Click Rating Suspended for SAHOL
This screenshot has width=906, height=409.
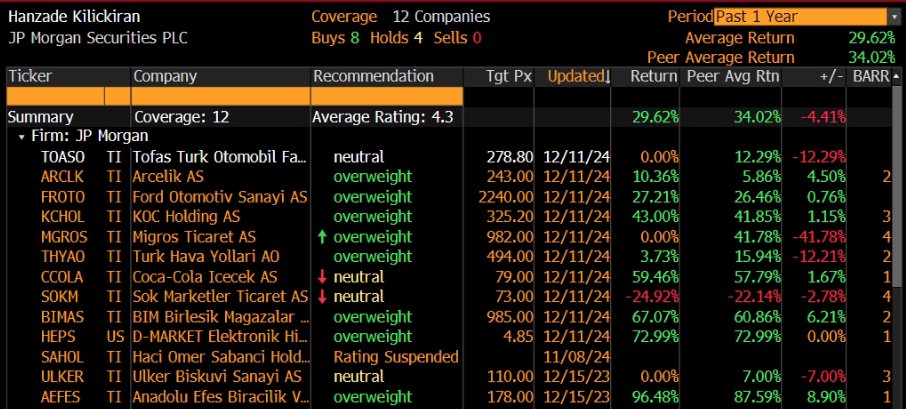[396, 356]
